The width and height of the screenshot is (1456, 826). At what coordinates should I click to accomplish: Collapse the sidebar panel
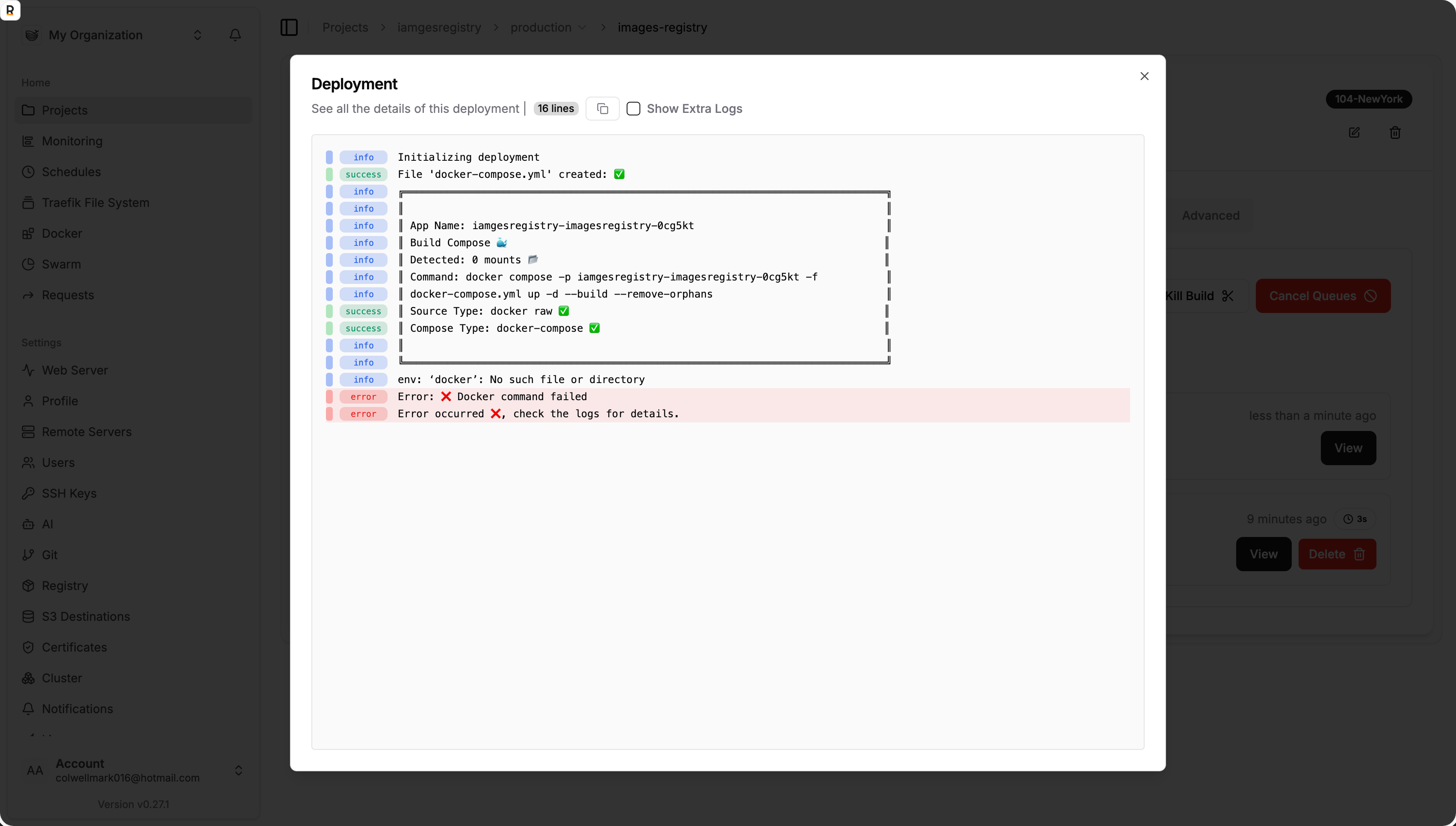(x=289, y=27)
